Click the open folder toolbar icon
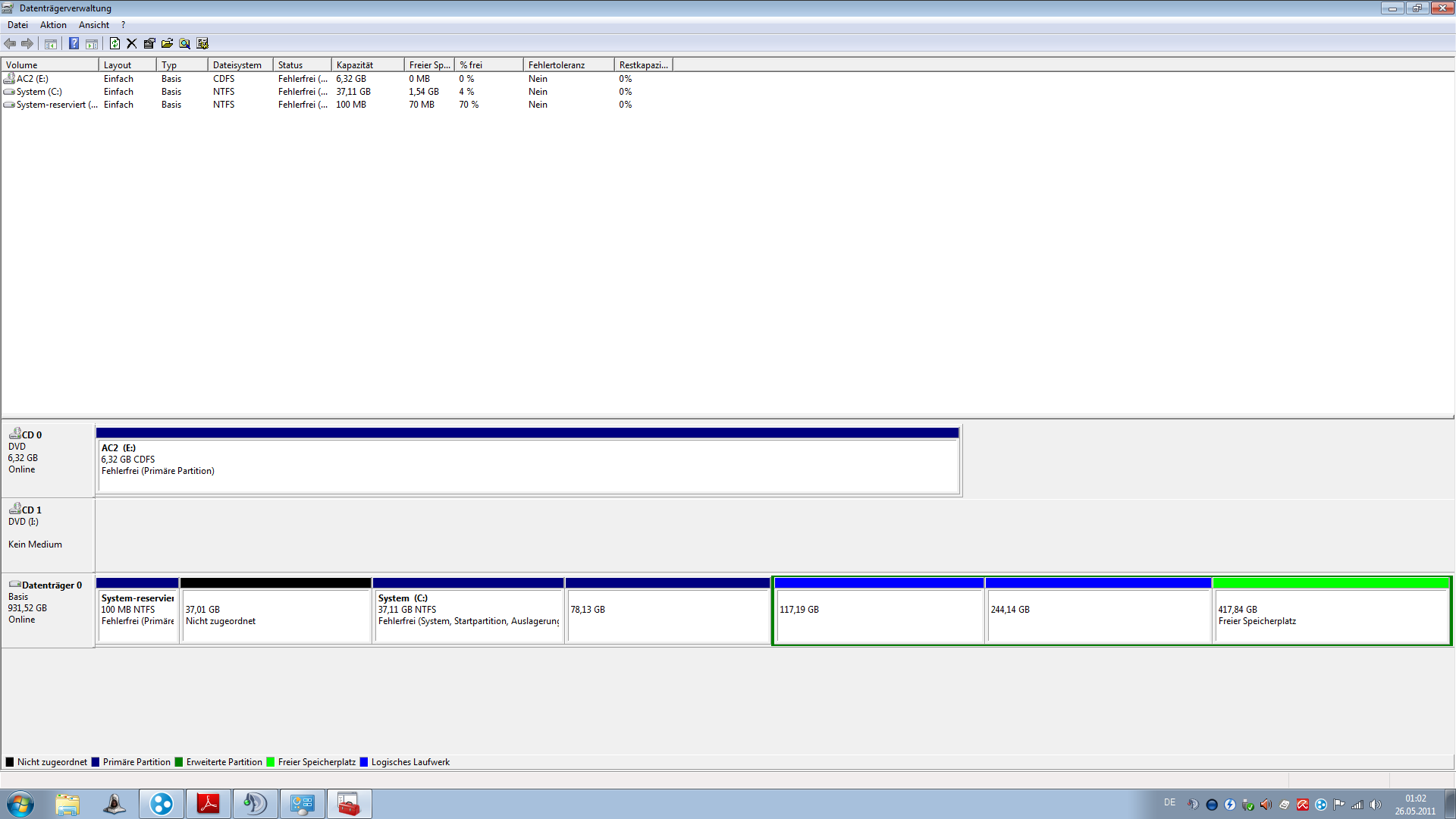The width and height of the screenshot is (1456, 819). point(167,43)
